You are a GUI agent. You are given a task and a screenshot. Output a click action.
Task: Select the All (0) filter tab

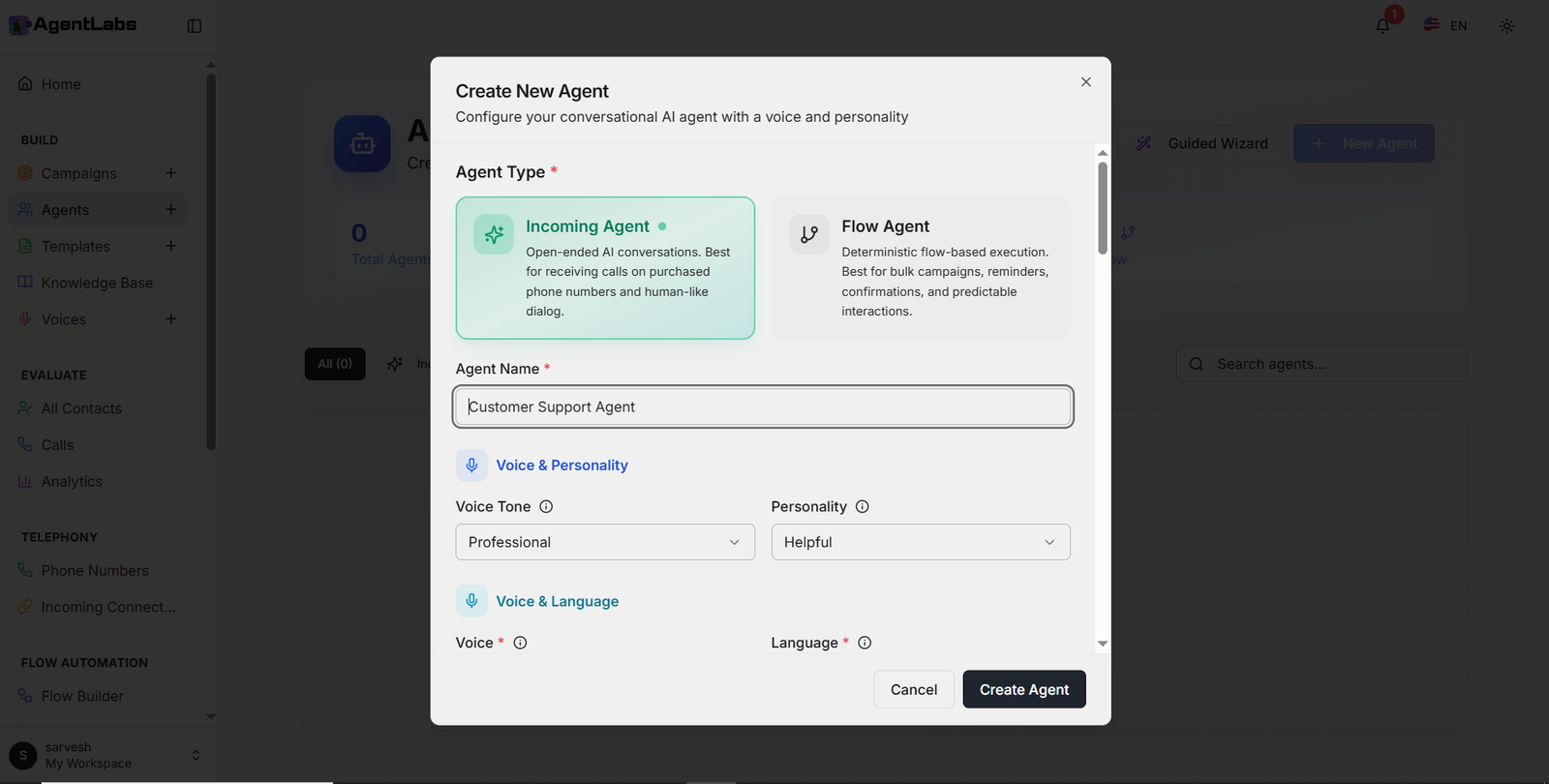point(335,364)
